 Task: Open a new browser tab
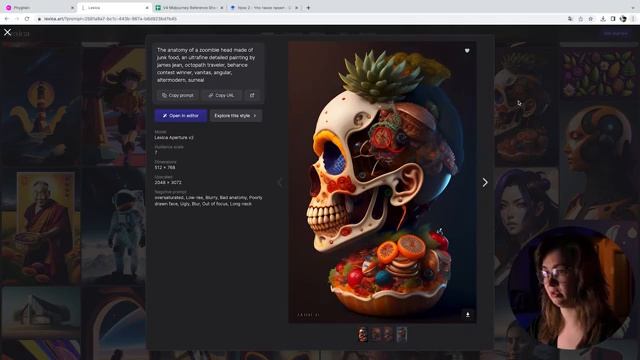pyautogui.click(x=308, y=8)
